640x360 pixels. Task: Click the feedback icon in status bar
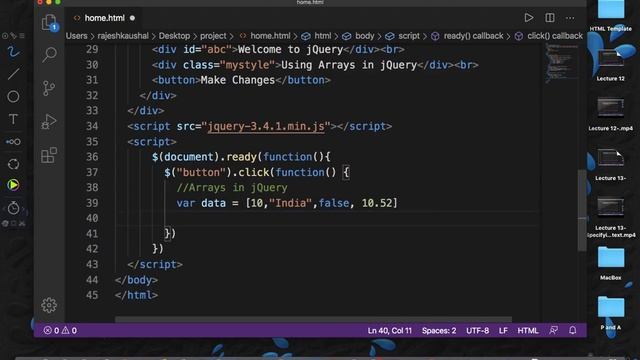(553, 330)
